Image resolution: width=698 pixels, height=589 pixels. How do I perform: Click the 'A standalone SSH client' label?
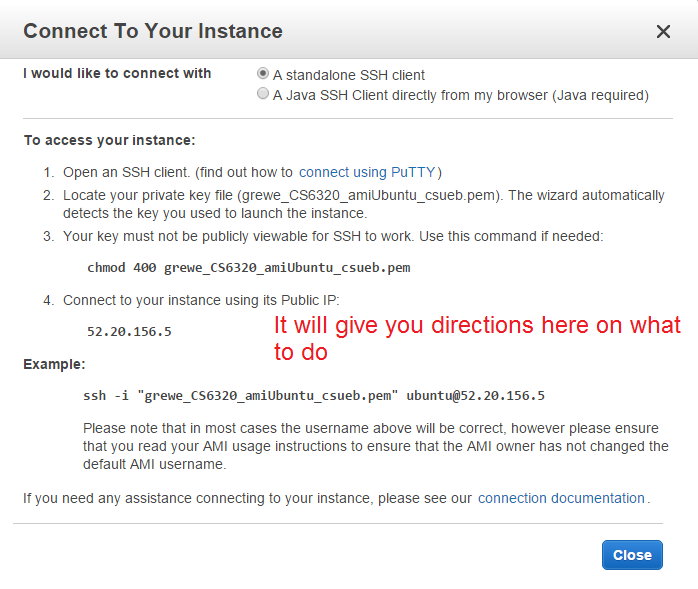pyautogui.click(x=349, y=75)
